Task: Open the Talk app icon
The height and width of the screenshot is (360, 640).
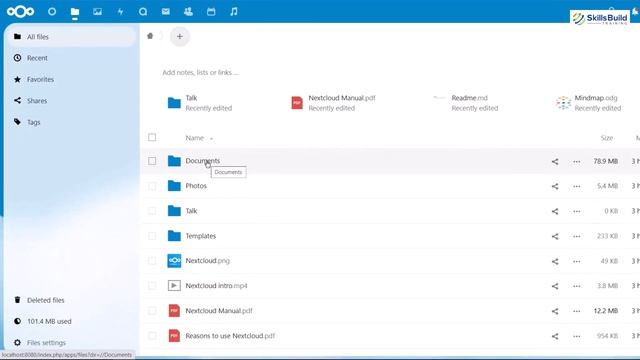Action: click(x=143, y=11)
